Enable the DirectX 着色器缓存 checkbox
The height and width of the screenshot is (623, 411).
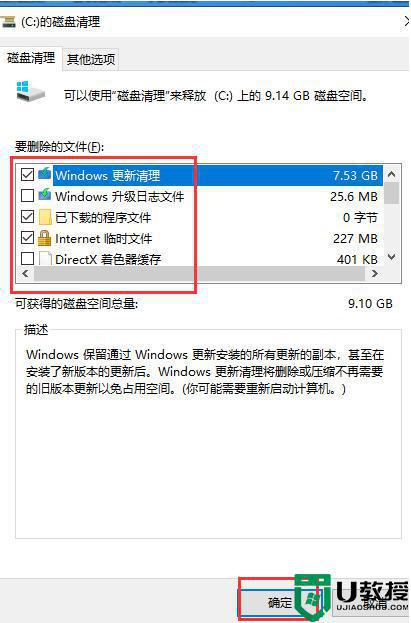point(27,259)
